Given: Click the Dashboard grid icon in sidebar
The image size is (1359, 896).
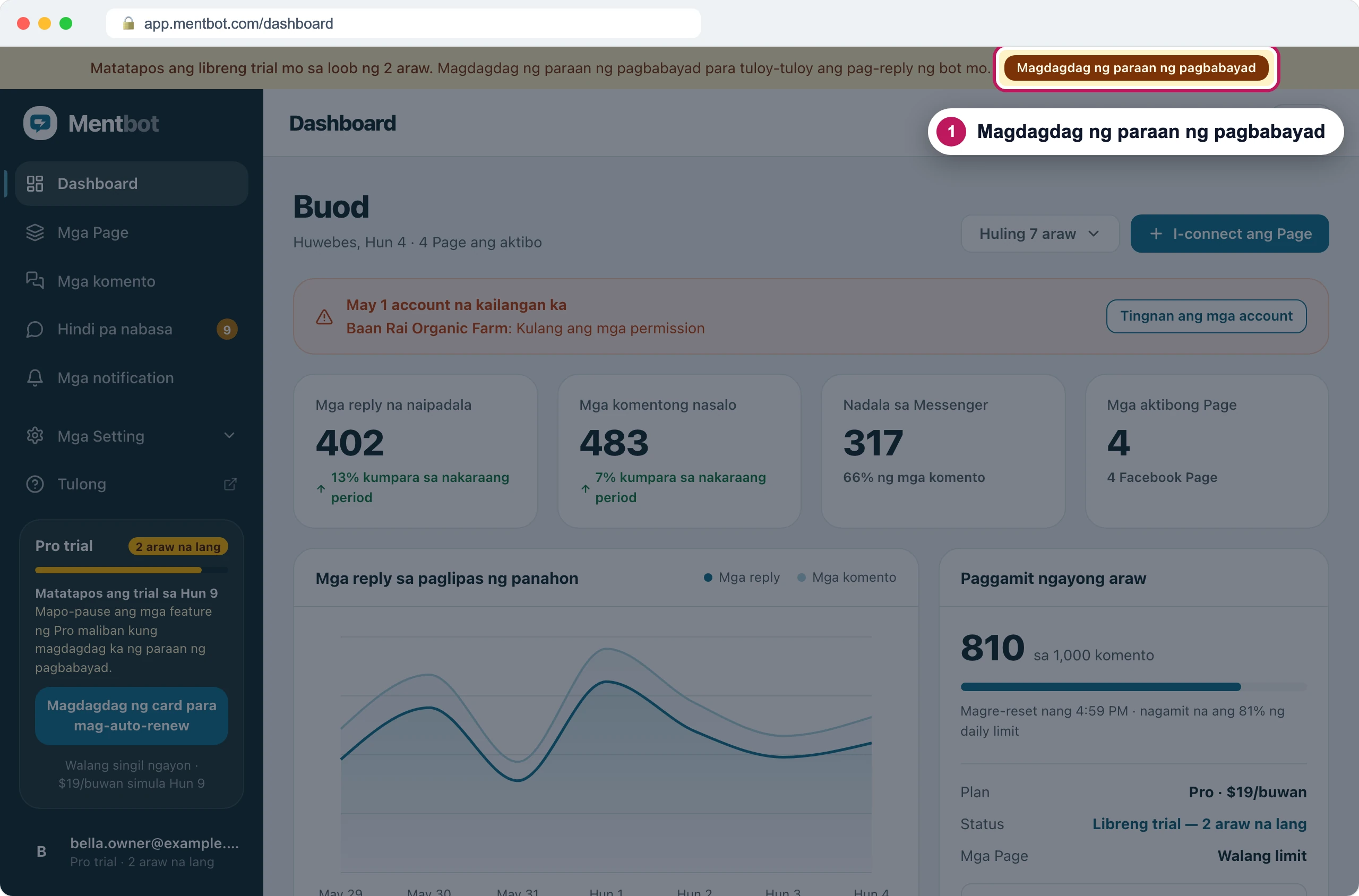Looking at the screenshot, I should [35, 184].
